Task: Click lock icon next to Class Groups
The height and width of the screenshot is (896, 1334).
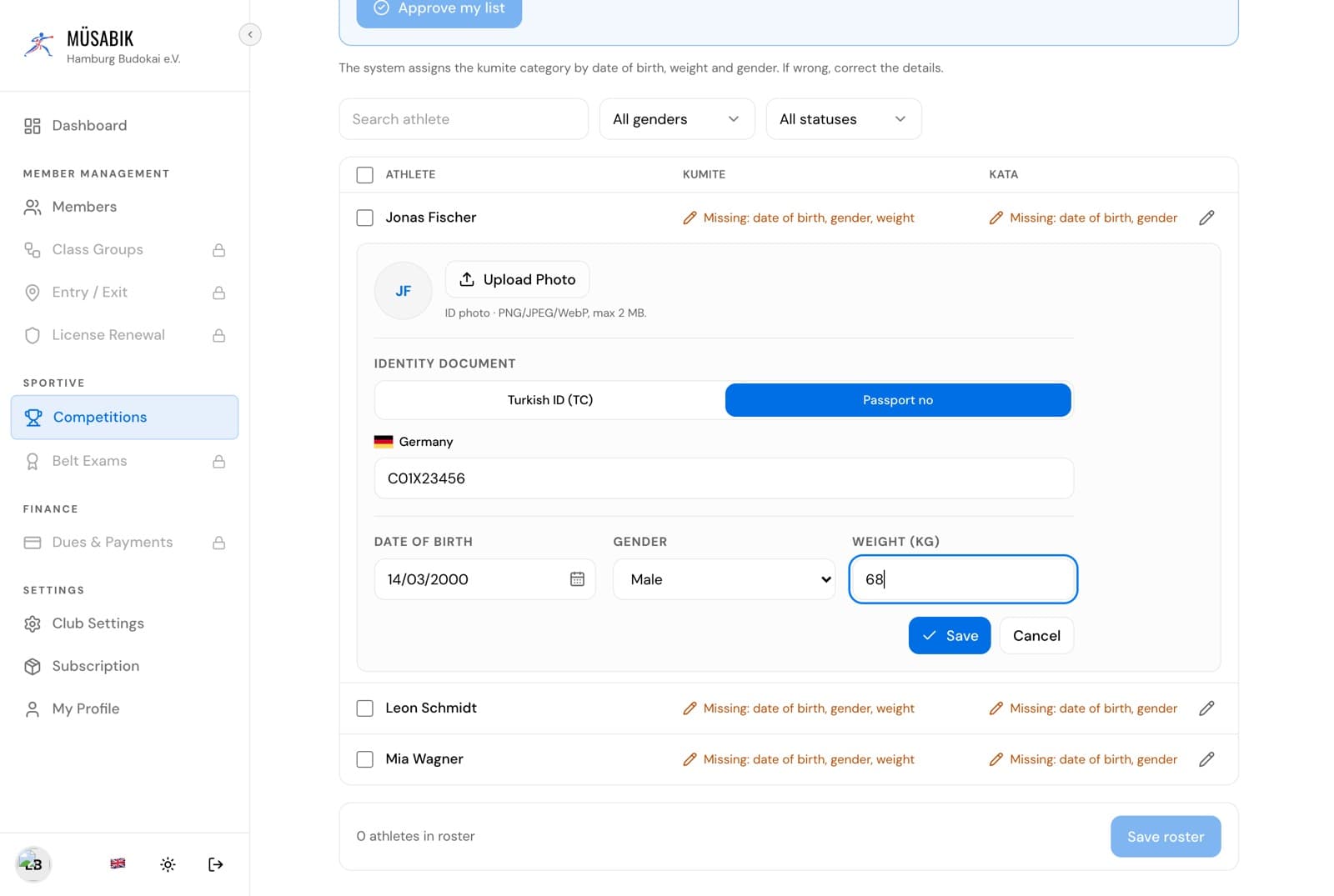Action: [218, 250]
